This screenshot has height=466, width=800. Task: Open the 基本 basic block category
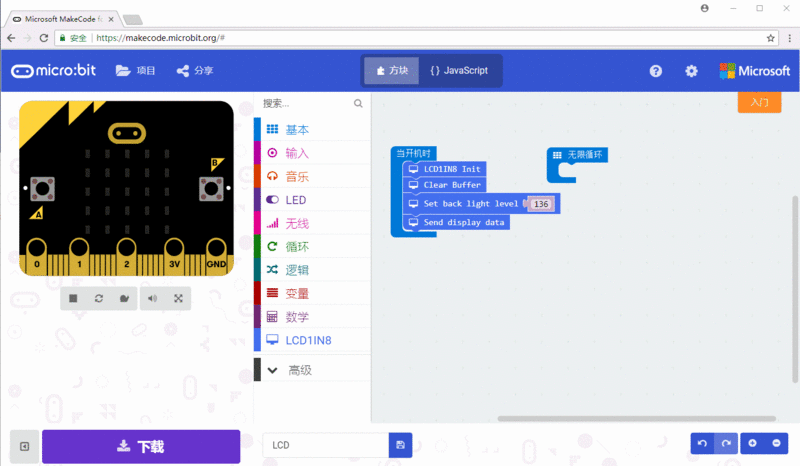pyautogui.click(x=312, y=130)
